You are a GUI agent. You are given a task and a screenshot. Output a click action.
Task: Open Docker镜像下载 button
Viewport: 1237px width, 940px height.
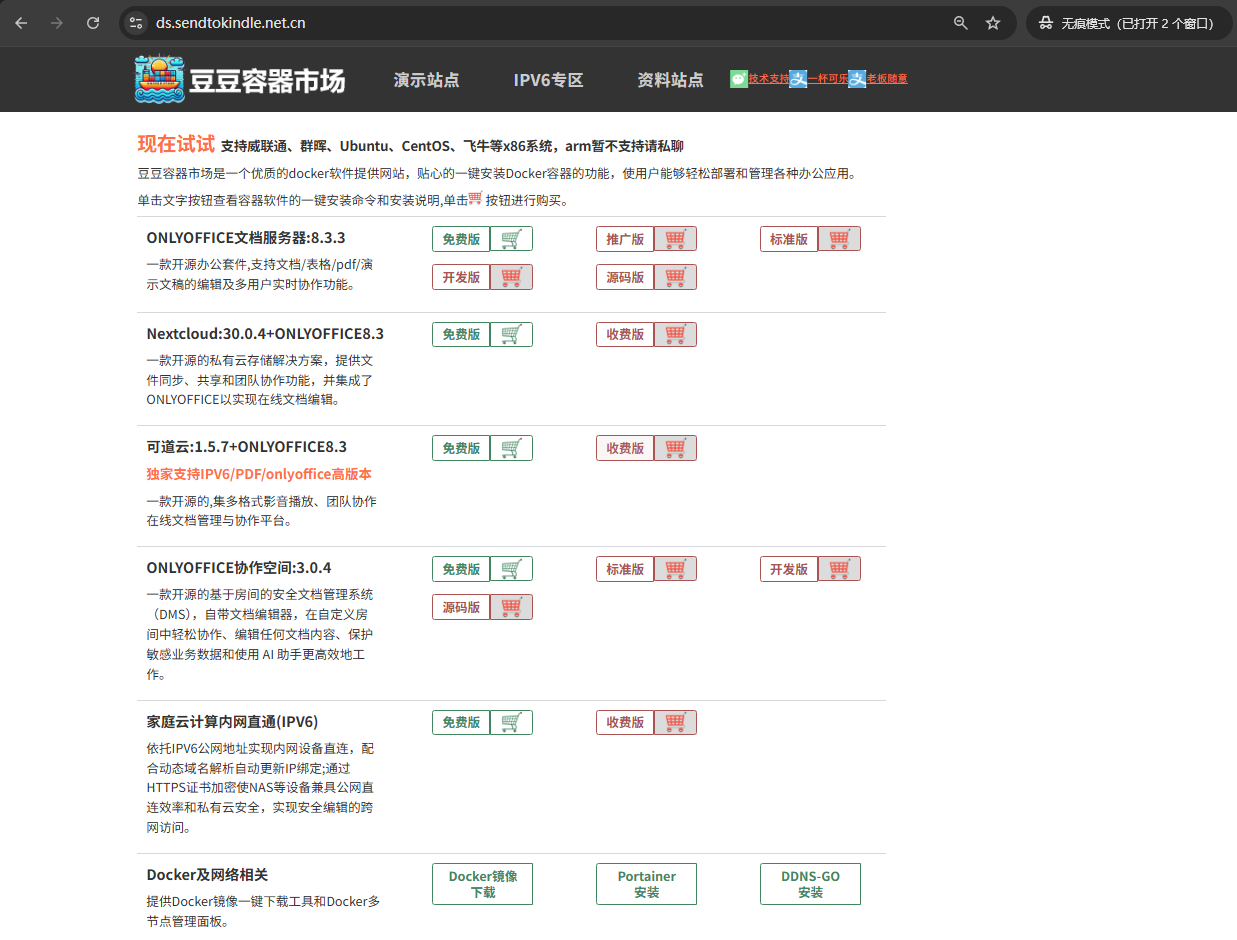coord(482,884)
